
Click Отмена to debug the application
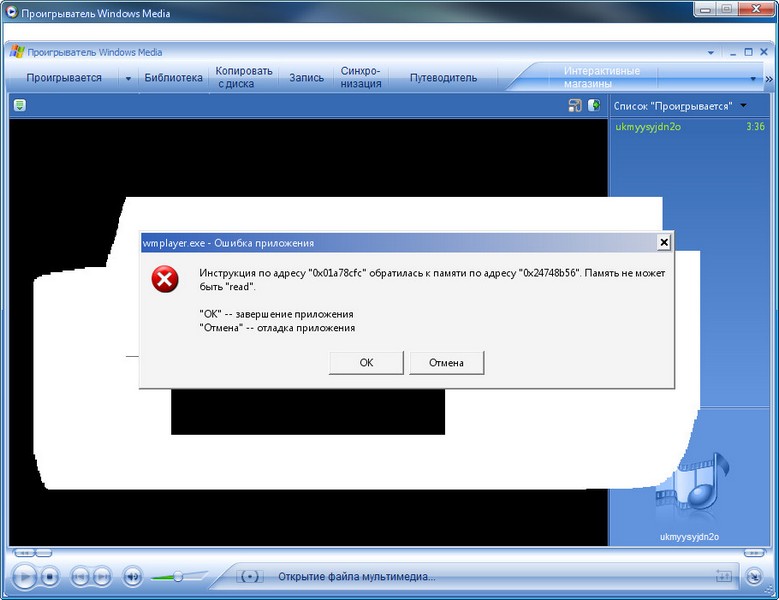point(446,363)
